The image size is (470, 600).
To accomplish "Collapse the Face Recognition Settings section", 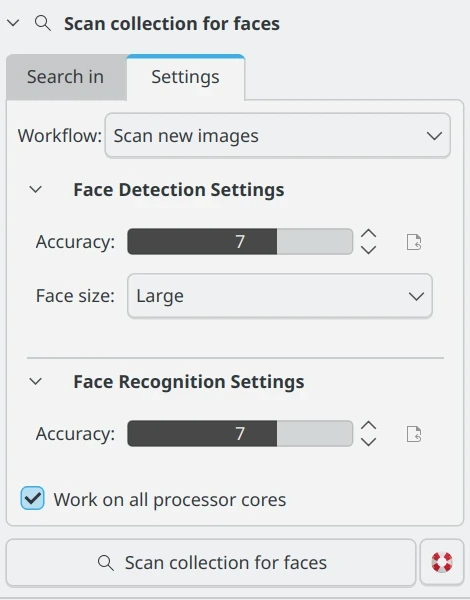I will (x=36, y=382).
